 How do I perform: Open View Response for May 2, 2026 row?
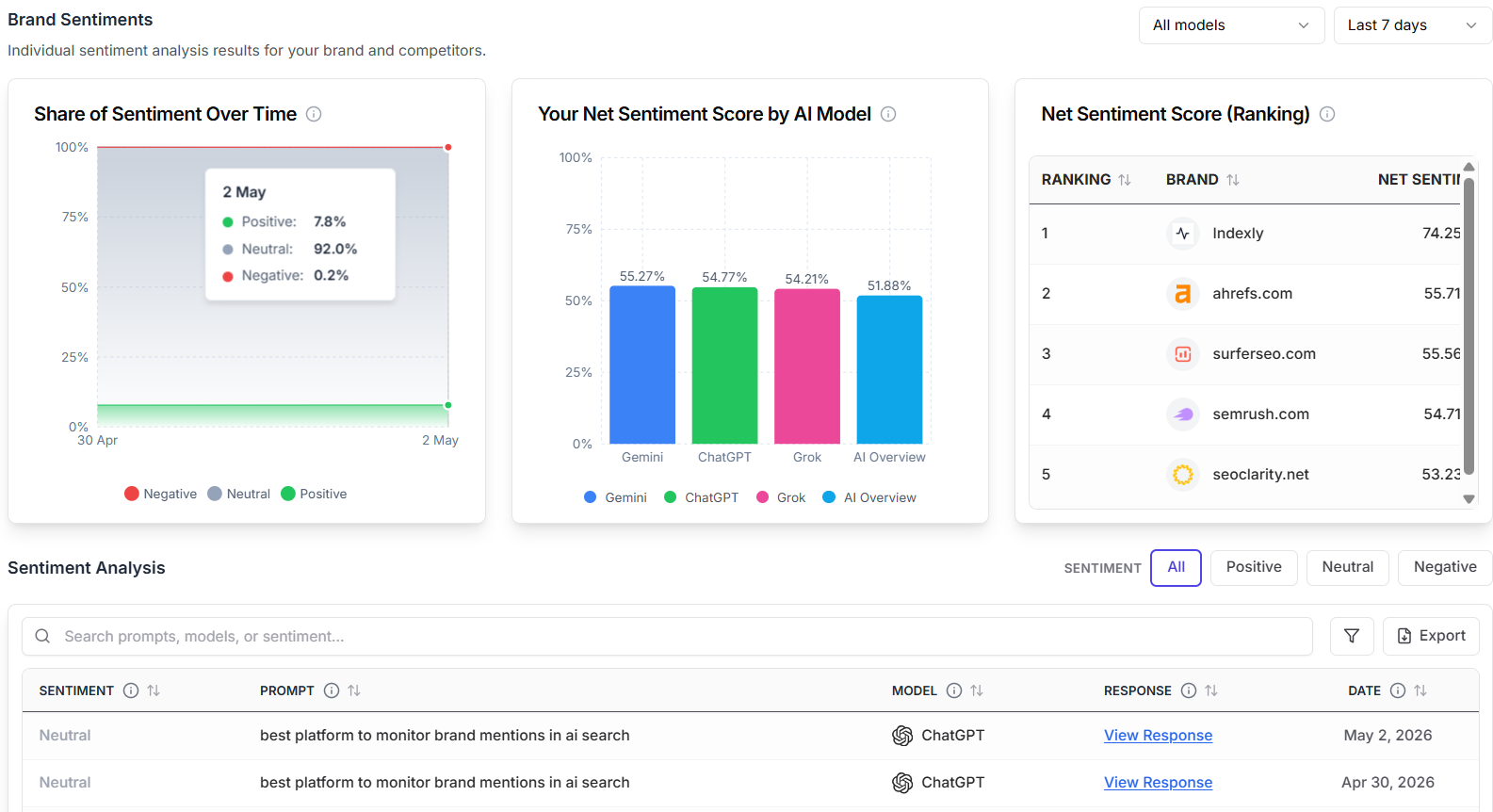click(x=1158, y=736)
